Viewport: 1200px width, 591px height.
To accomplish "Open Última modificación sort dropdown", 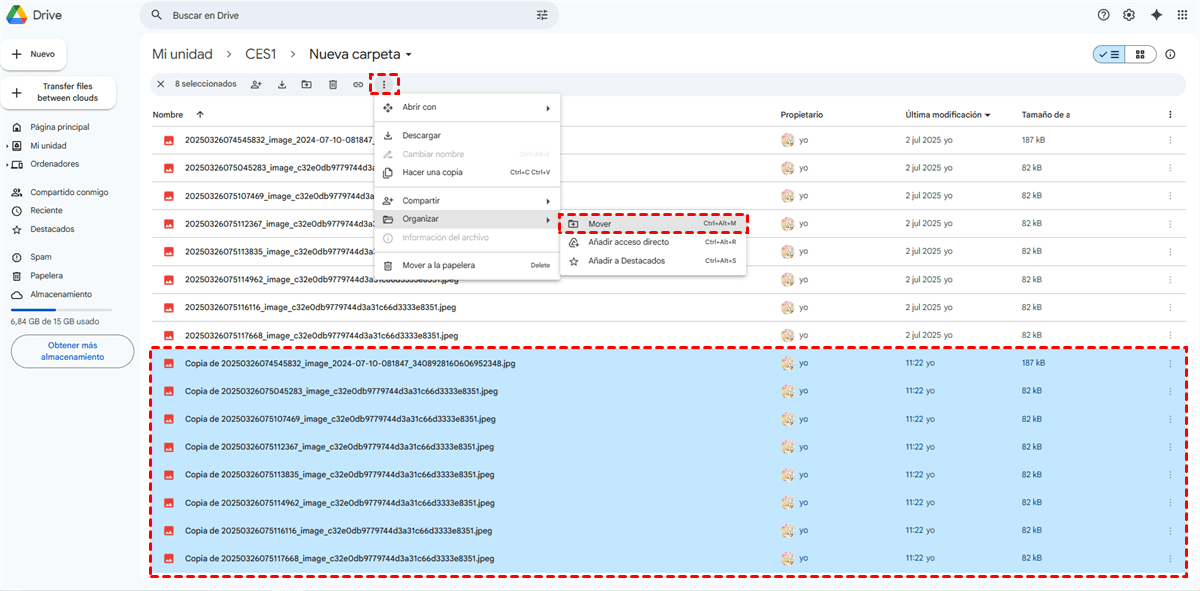I will (988, 115).
